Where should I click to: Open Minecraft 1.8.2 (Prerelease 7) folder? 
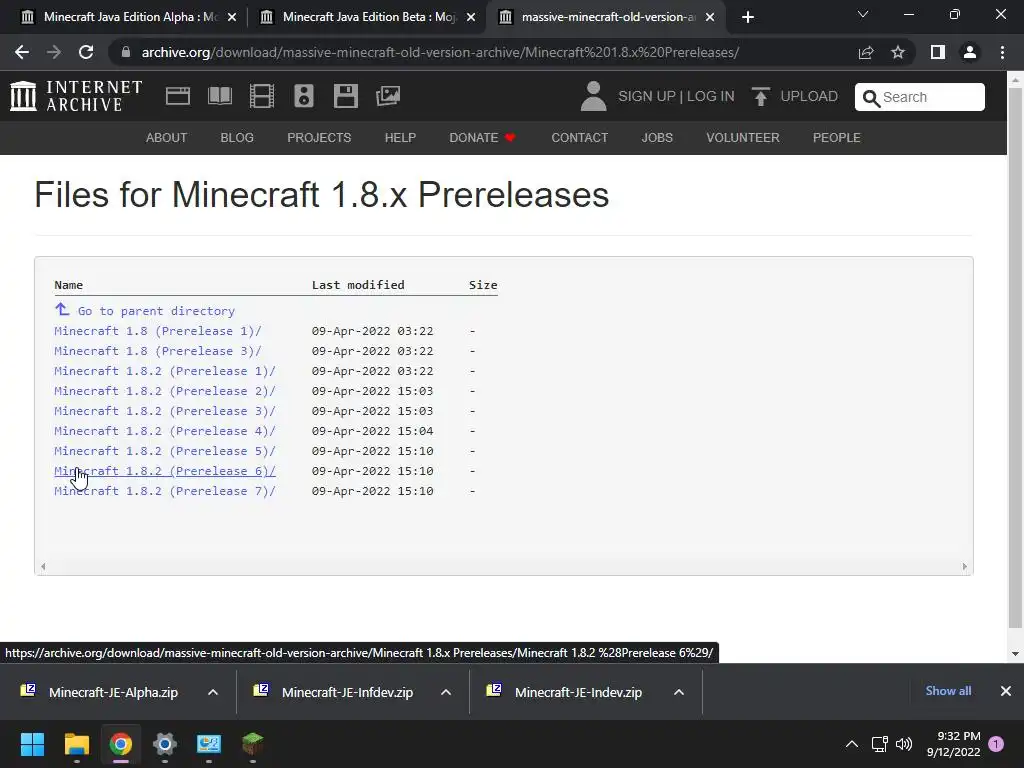click(165, 491)
